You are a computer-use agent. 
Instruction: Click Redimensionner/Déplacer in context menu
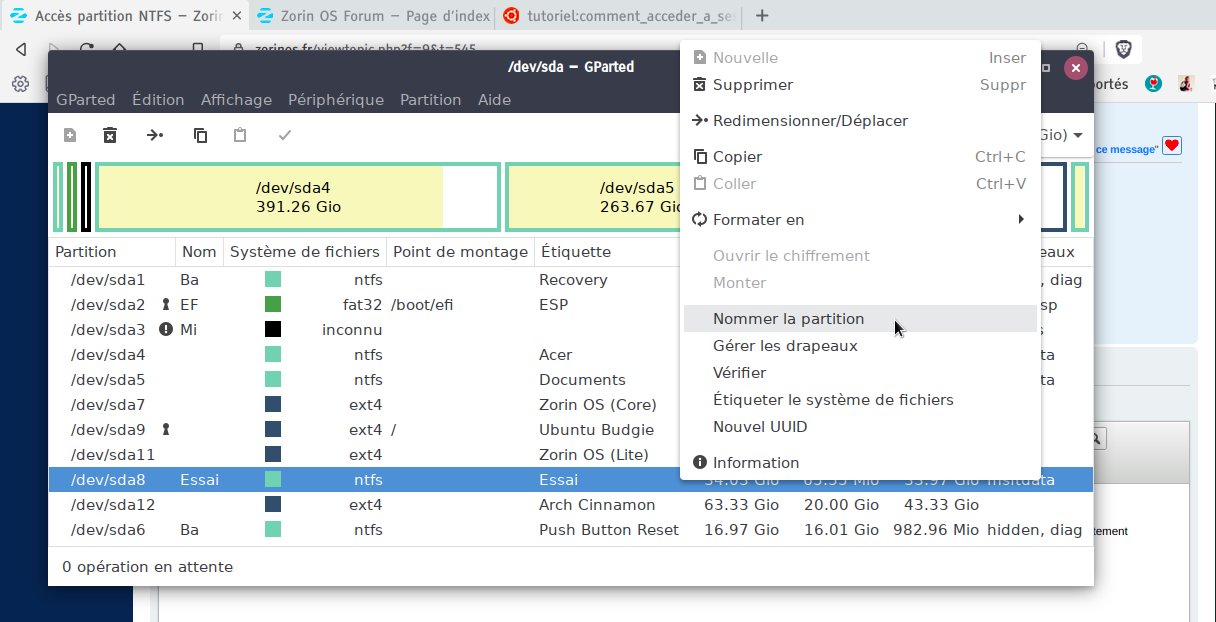[x=809, y=121]
